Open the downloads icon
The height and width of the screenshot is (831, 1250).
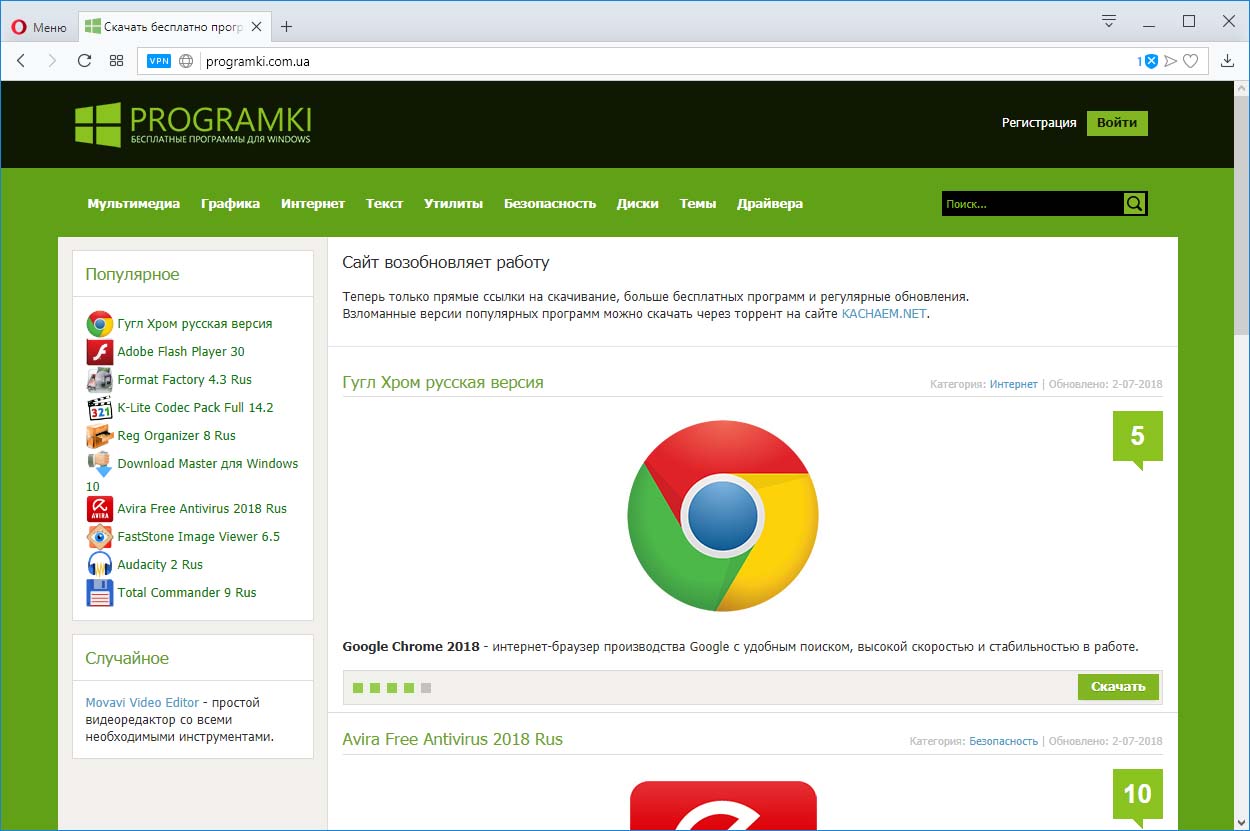point(1228,61)
